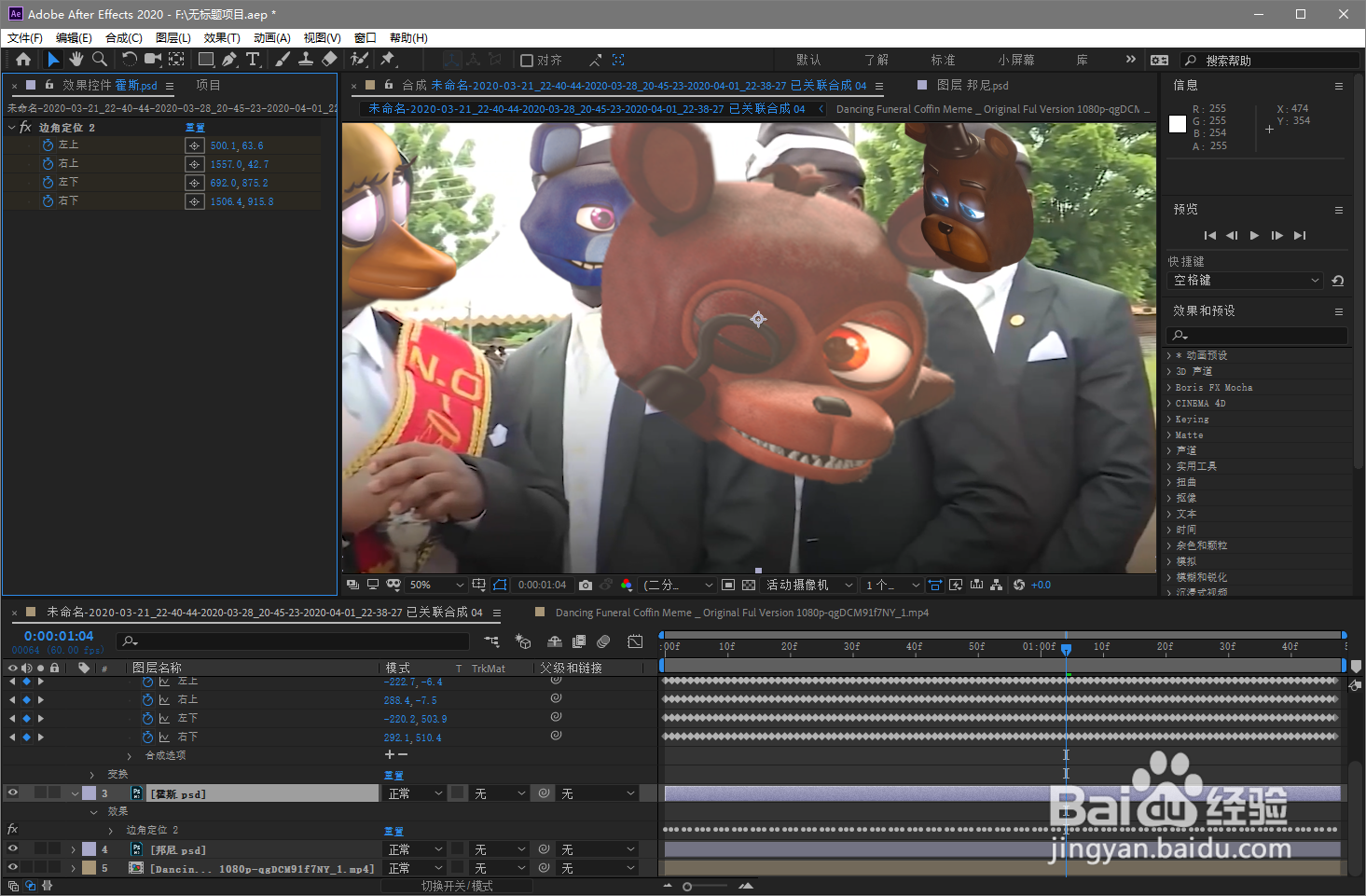Viewport: 1366px width, 896px height.
Task: Select the Brush tool
Action: (283, 59)
